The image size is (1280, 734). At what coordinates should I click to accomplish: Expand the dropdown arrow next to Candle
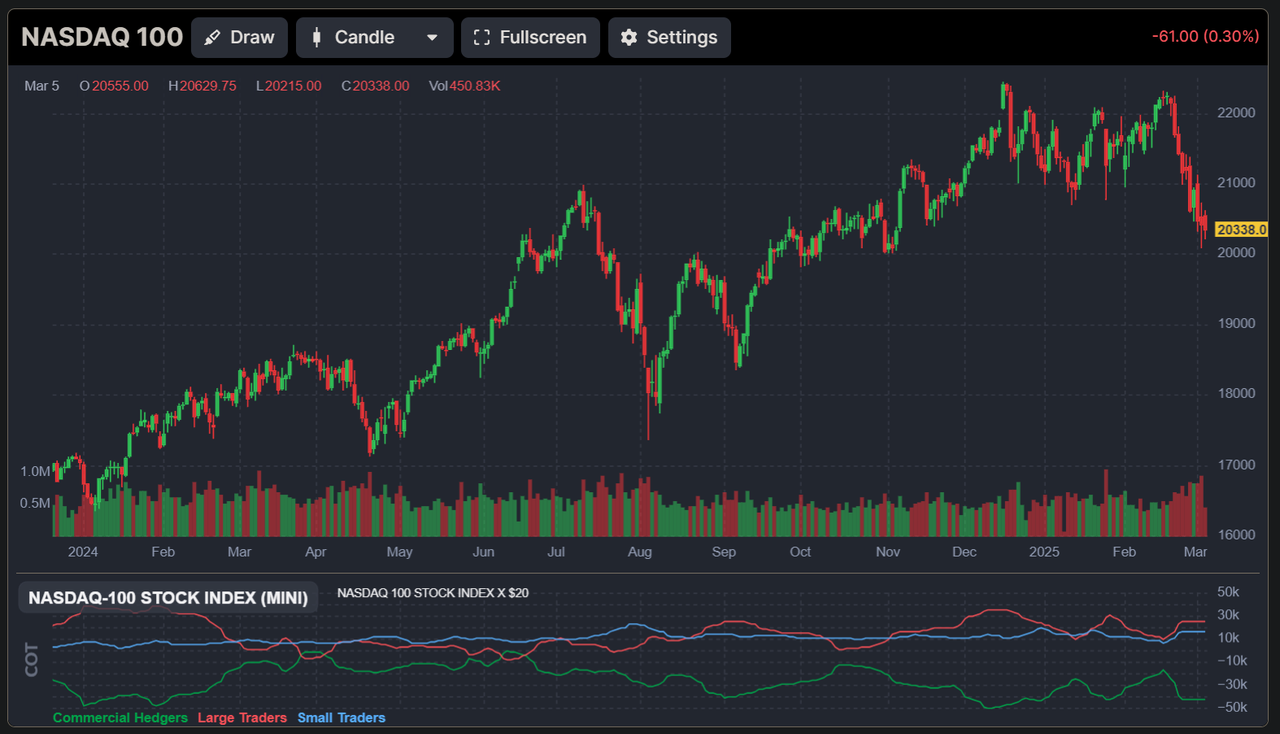click(432, 37)
